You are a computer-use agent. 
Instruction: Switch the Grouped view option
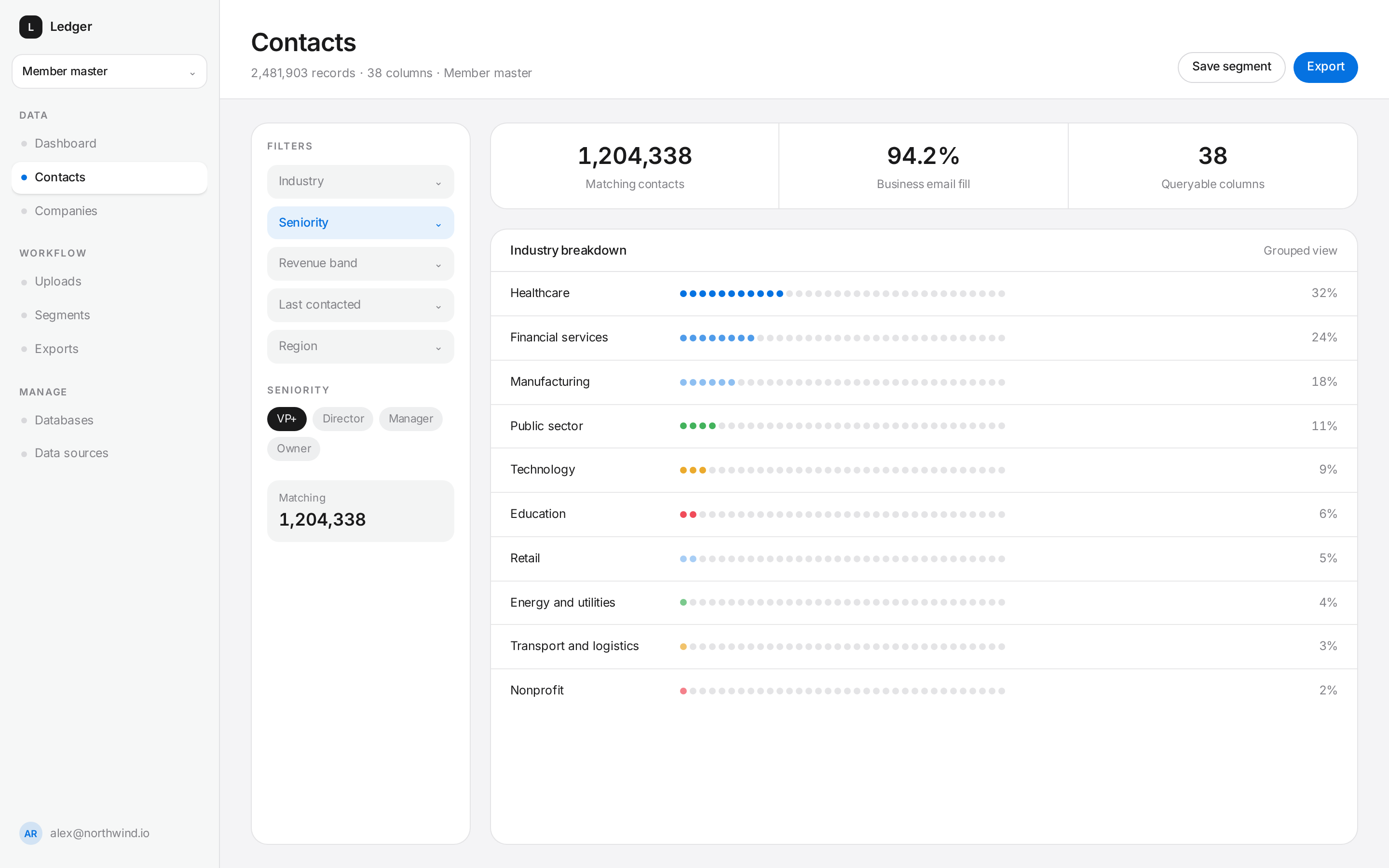(1300, 251)
